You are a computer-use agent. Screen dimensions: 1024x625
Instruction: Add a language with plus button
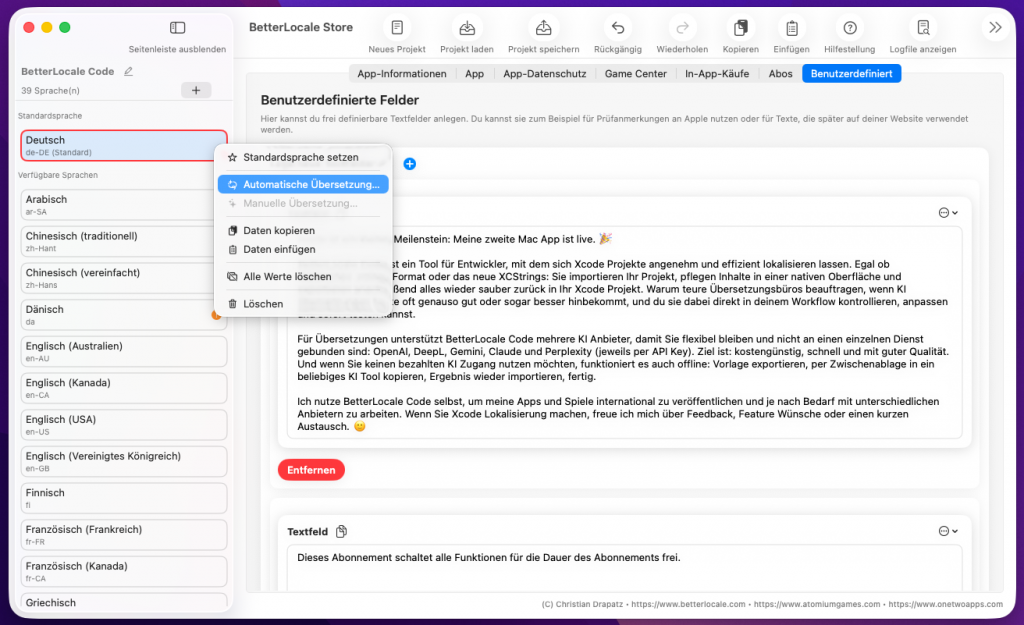(x=195, y=90)
